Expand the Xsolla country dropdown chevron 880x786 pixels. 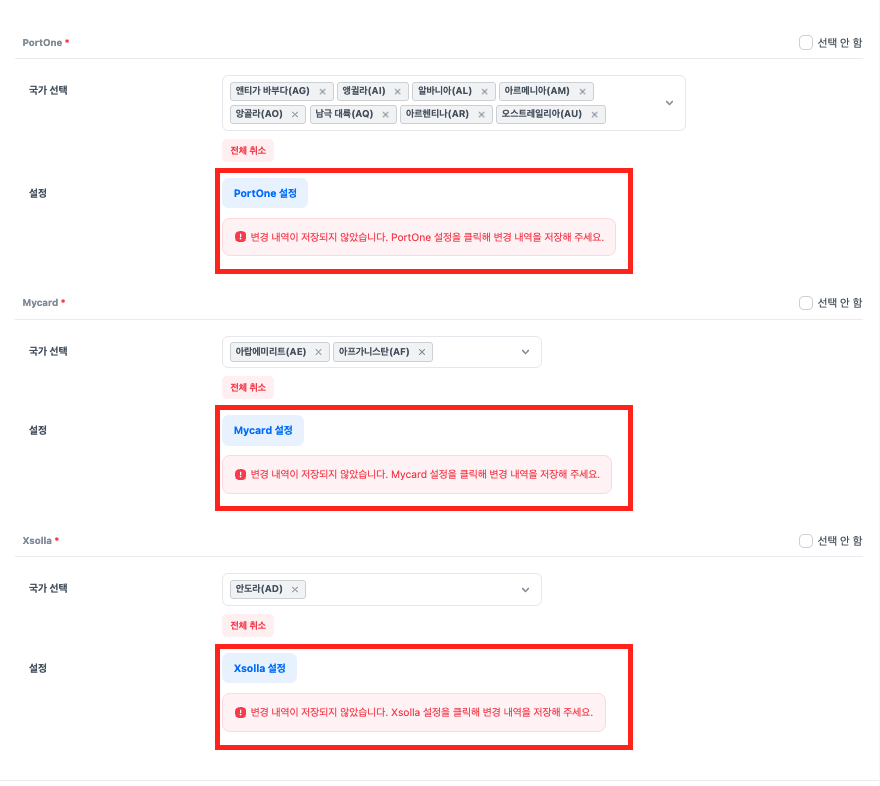pos(525,590)
